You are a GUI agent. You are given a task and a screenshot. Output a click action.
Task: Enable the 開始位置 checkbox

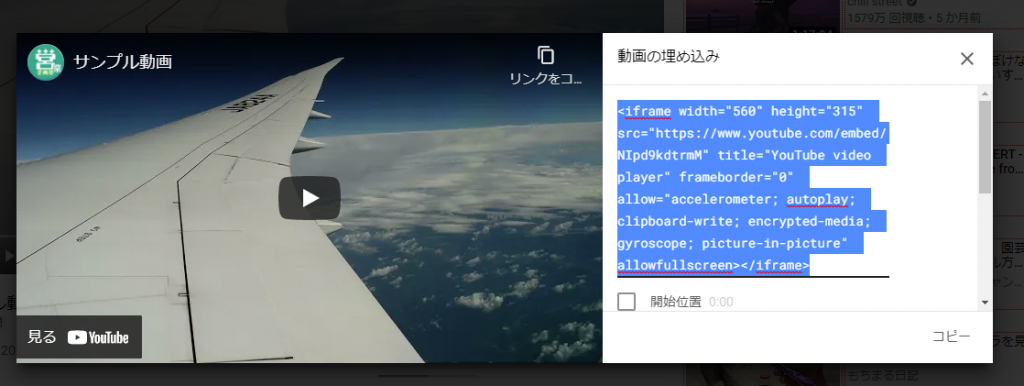coord(626,302)
